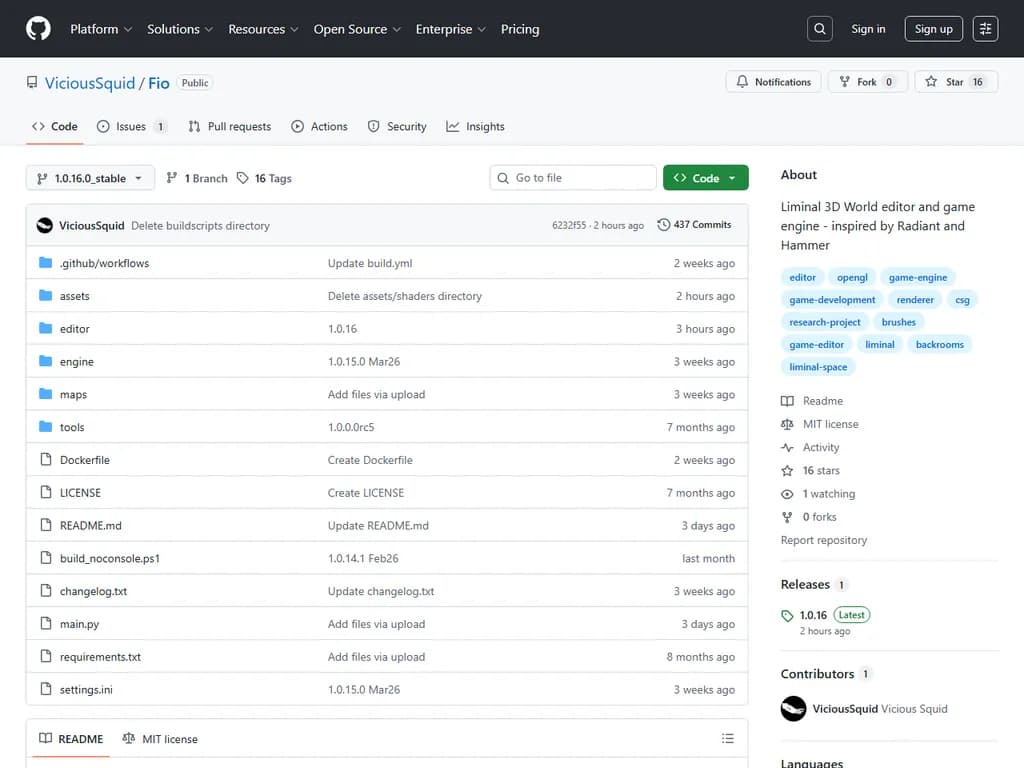The height and width of the screenshot is (768, 1024).
Task: Click the 437 Commits history icon
Action: [664, 225]
